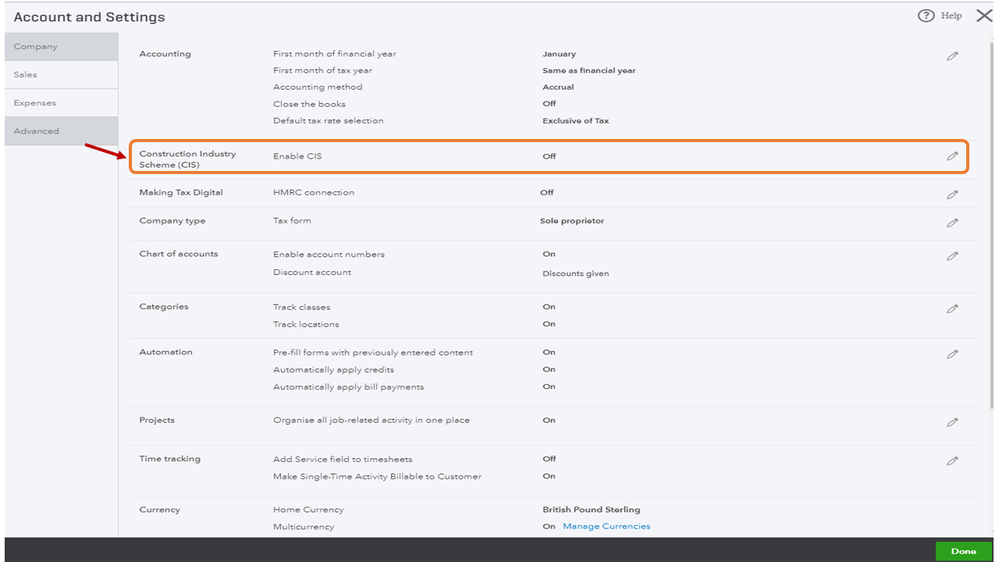Select the Track classes setting

click(301, 307)
